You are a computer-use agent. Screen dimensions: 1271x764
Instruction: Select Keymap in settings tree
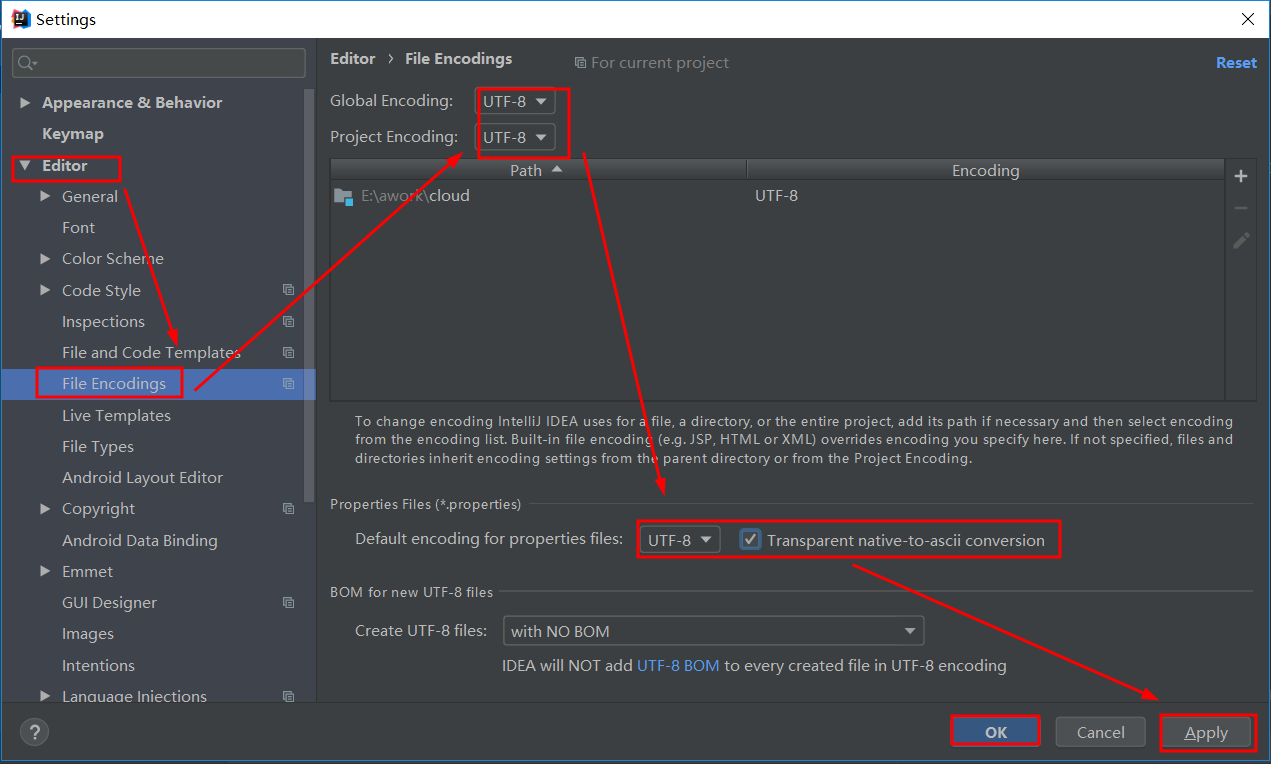[73, 133]
